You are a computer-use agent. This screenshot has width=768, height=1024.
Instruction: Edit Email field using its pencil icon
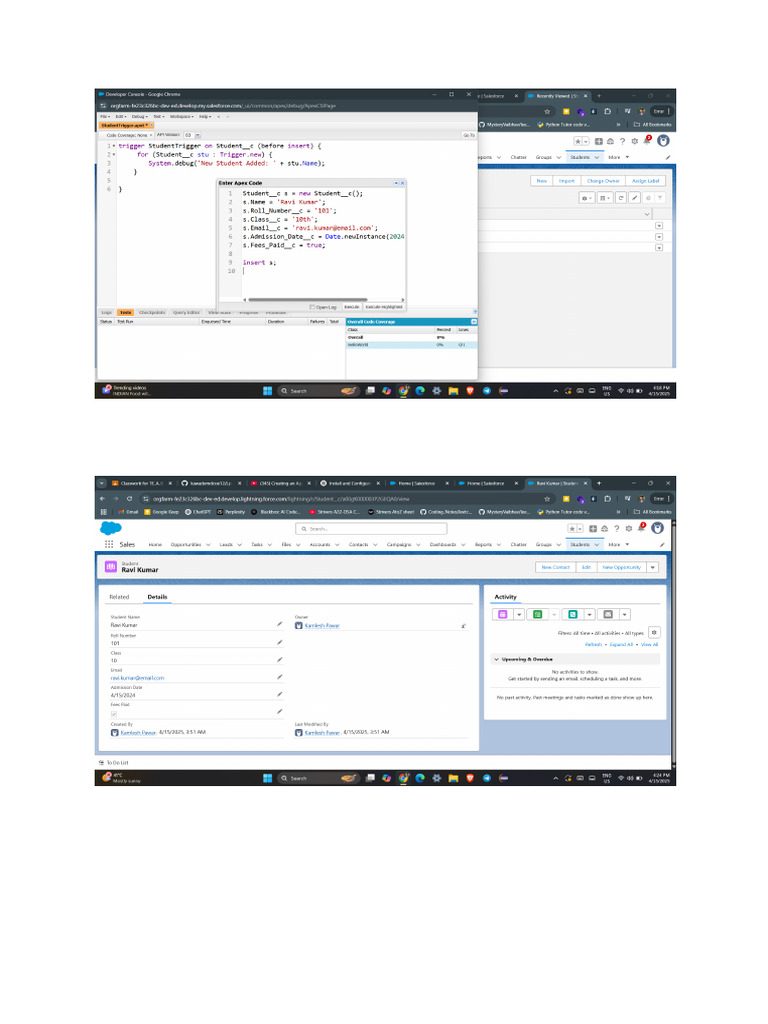(280, 677)
